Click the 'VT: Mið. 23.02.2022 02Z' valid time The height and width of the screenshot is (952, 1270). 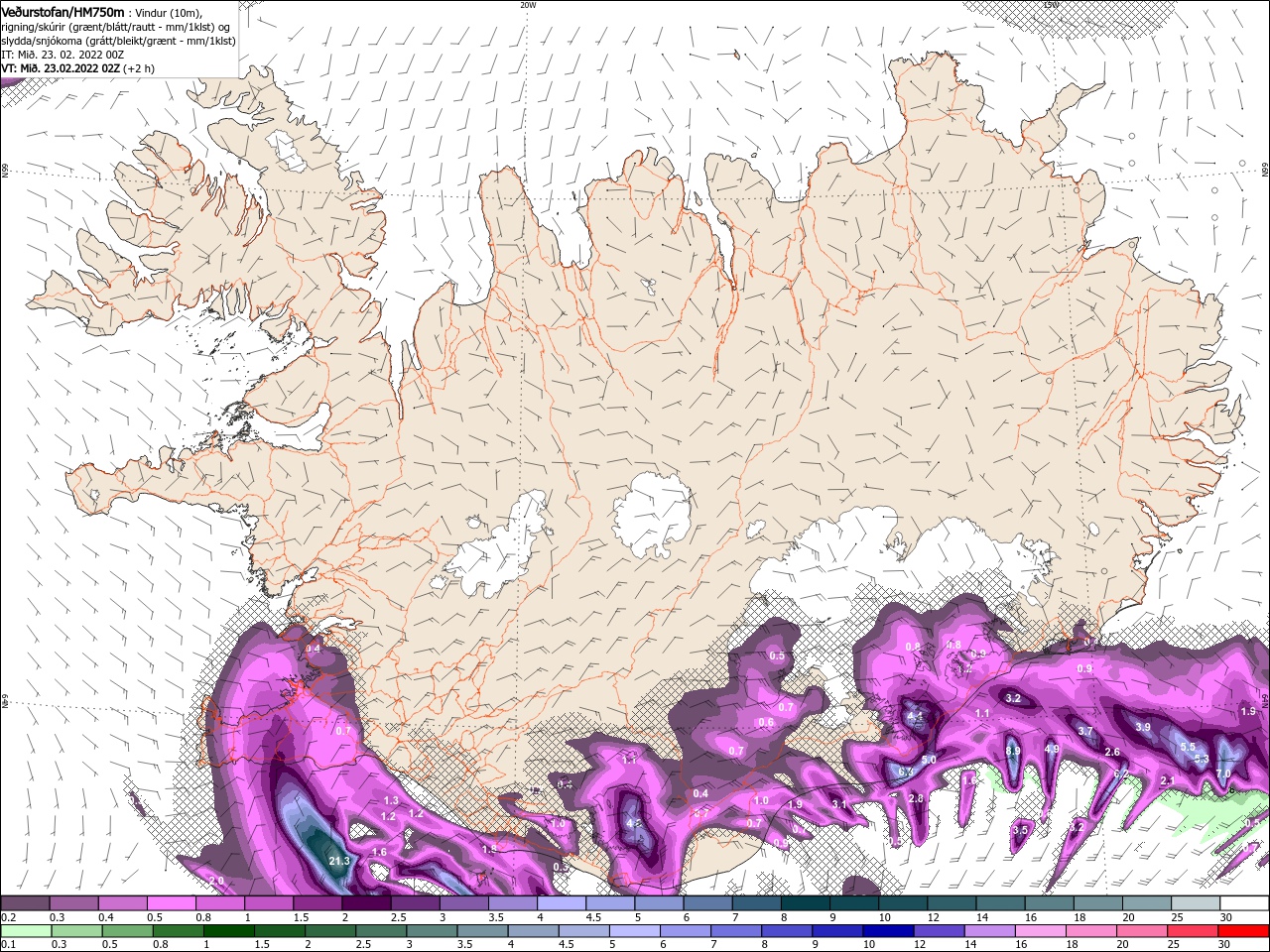tap(61, 68)
